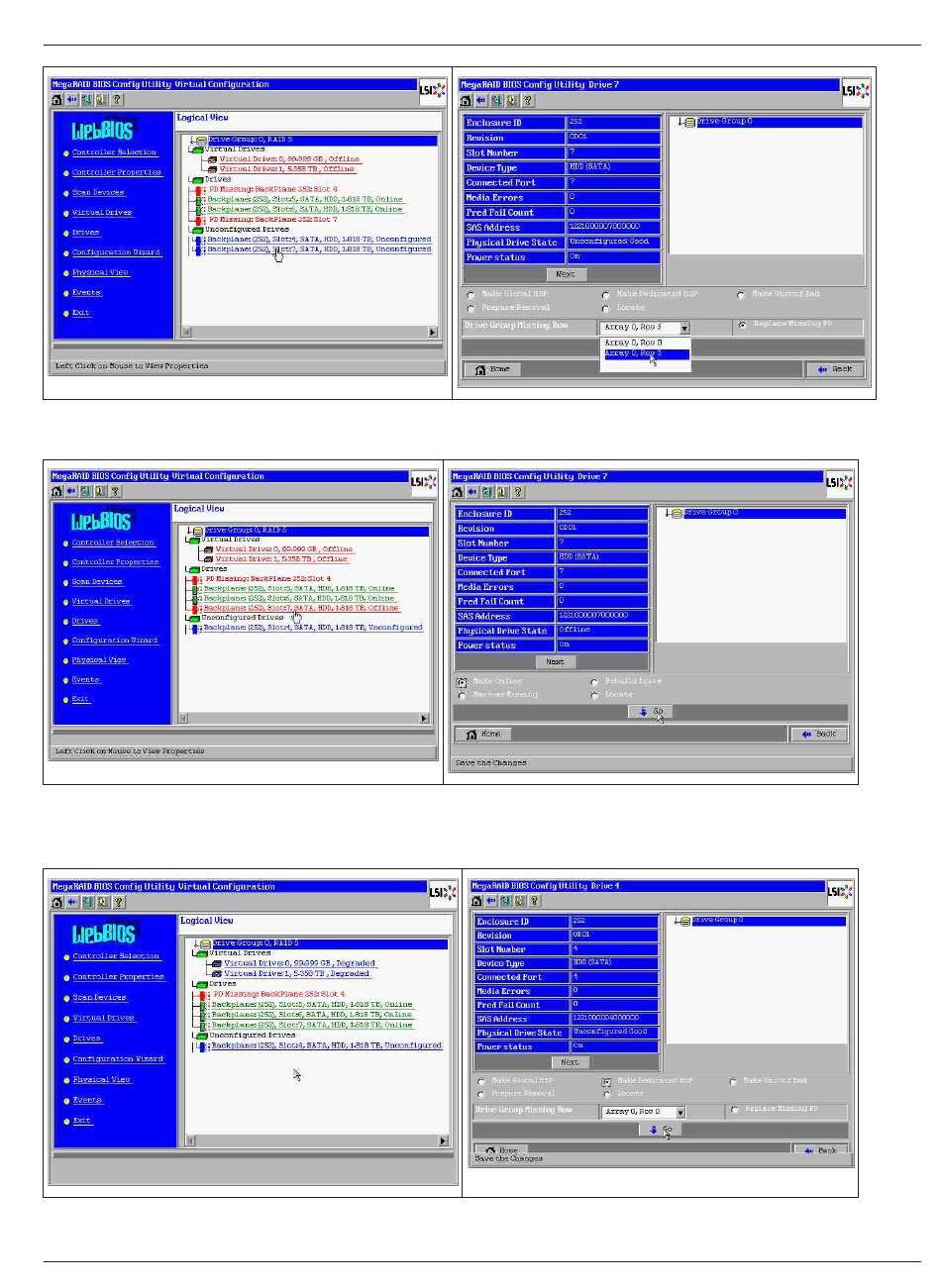Click help icon in Drive 7 Unconfigured Good window
The image size is (941, 1288).
[x=528, y=100]
